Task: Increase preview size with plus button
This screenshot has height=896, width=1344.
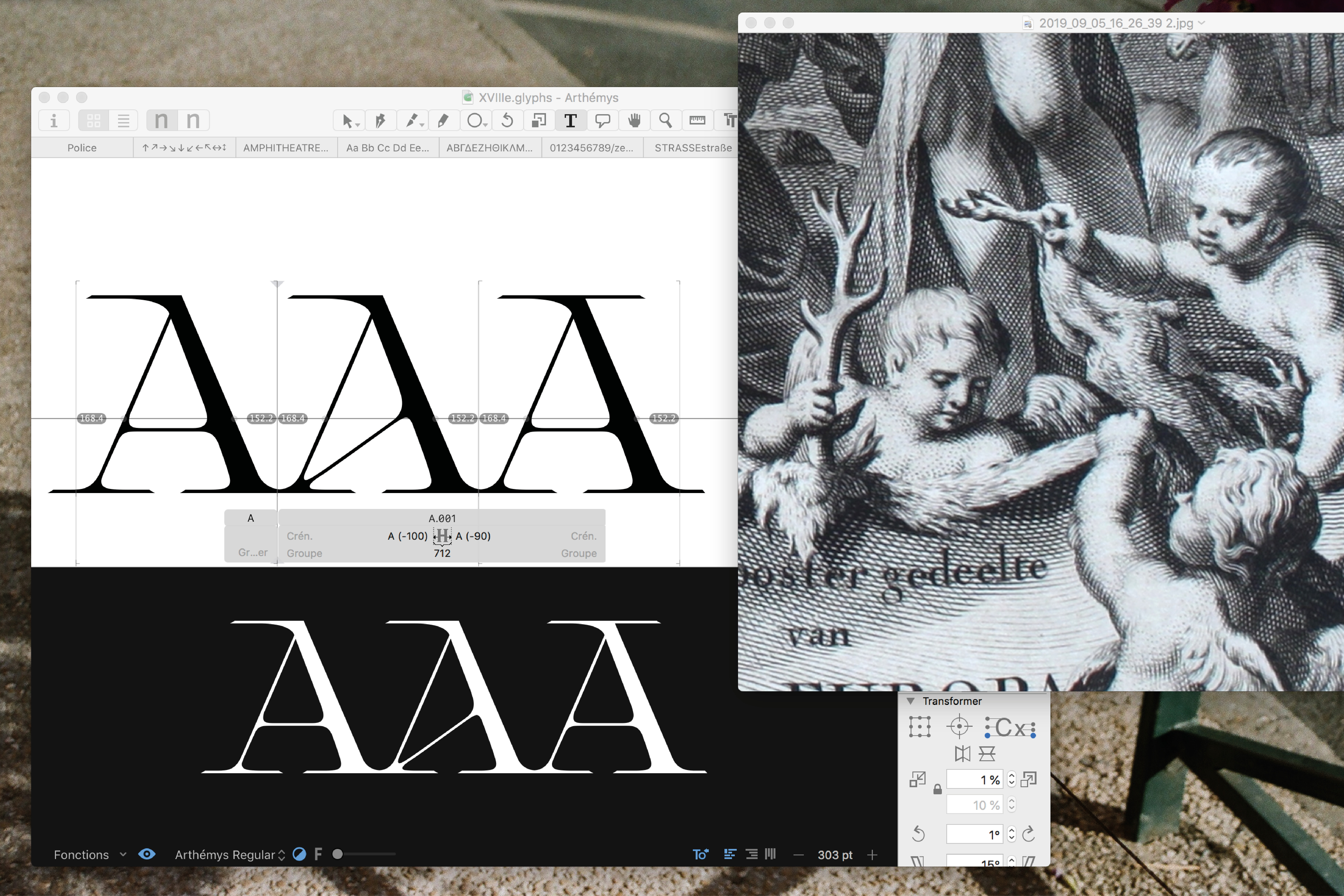Action: (872, 855)
